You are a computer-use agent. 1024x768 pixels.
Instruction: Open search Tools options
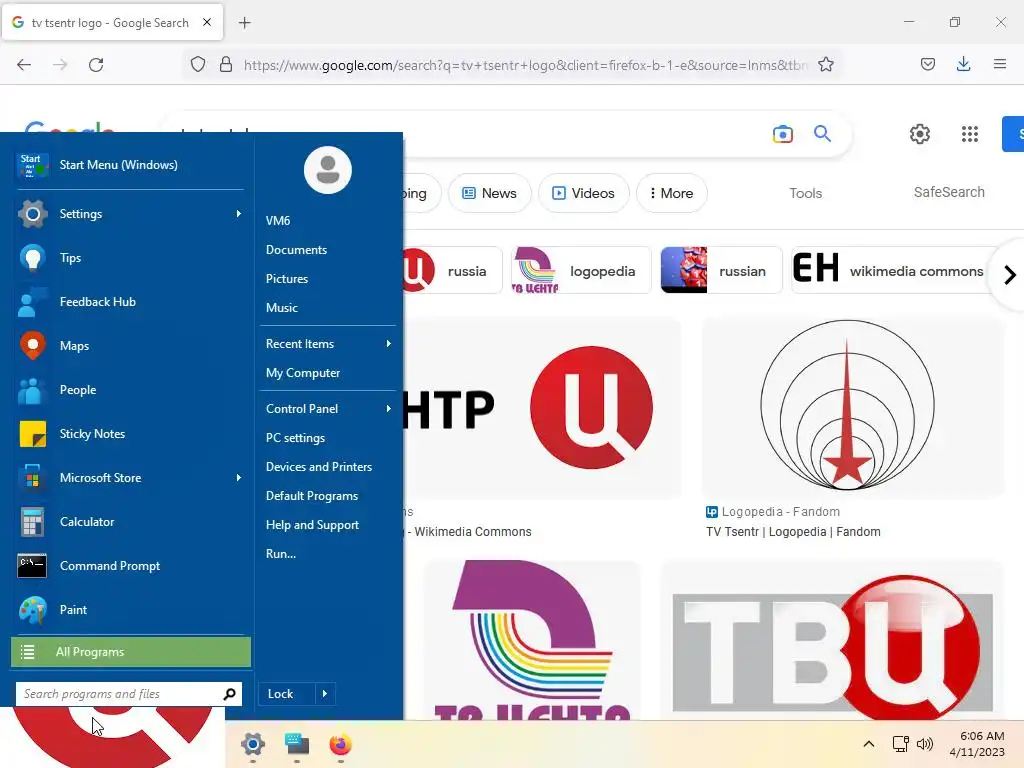tap(805, 193)
